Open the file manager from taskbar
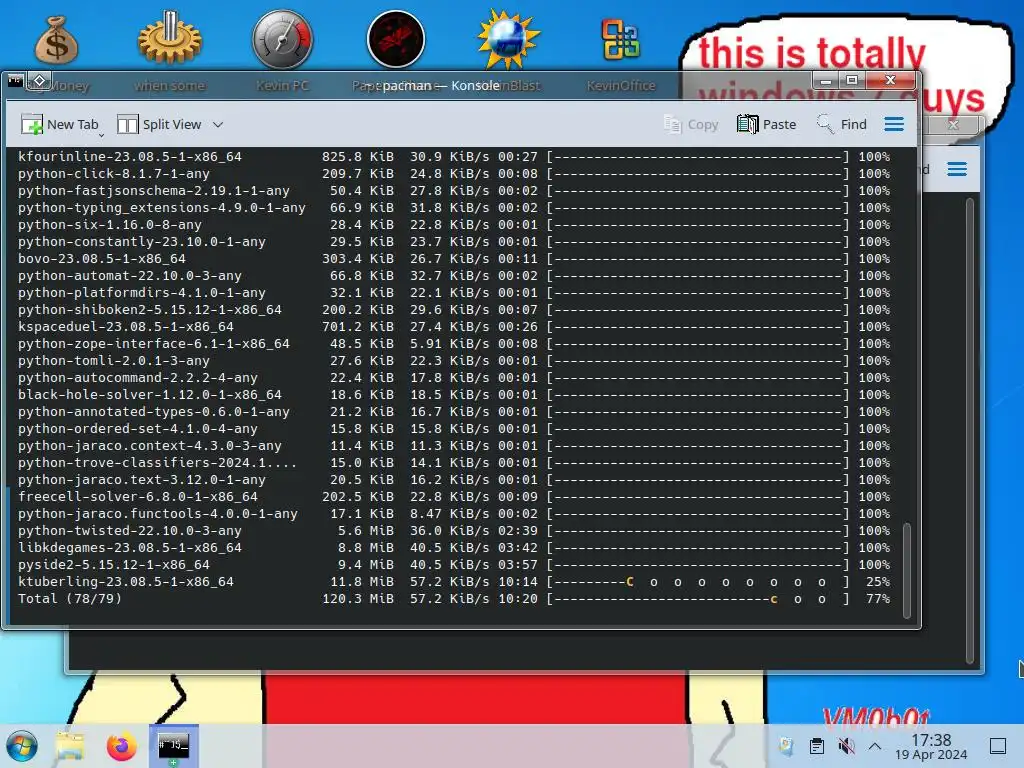The width and height of the screenshot is (1024, 768). tap(70, 746)
